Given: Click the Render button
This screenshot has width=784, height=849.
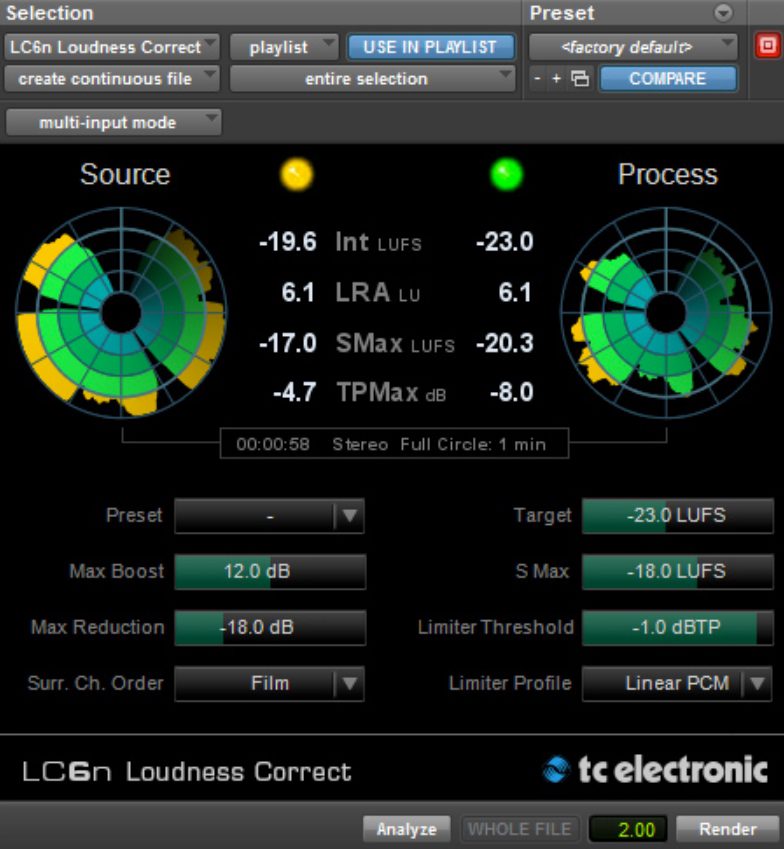Looking at the screenshot, I should point(727,829).
